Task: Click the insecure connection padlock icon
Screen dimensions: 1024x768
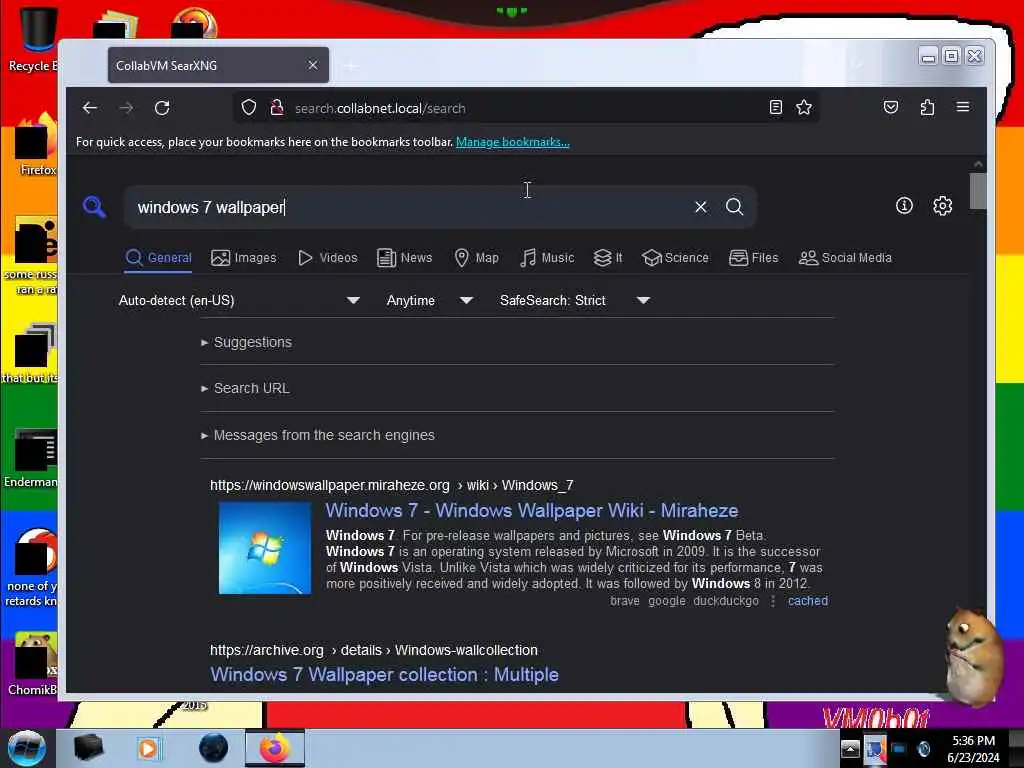Action: [x=277, y=108]
